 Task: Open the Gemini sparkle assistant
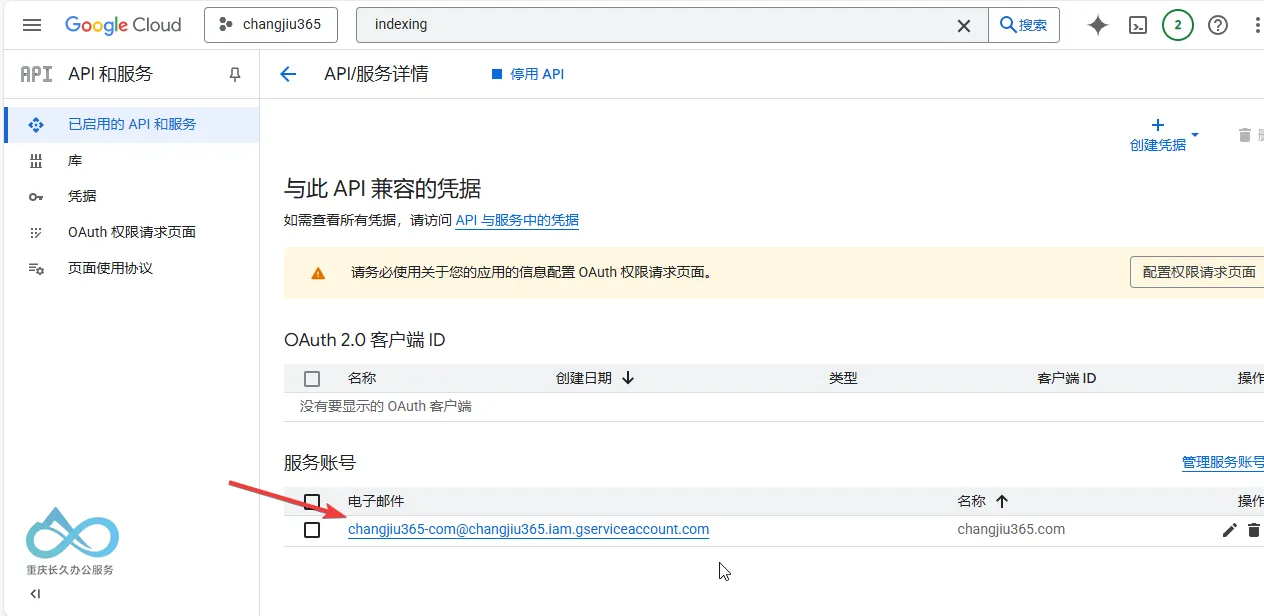click(1098, 25)
